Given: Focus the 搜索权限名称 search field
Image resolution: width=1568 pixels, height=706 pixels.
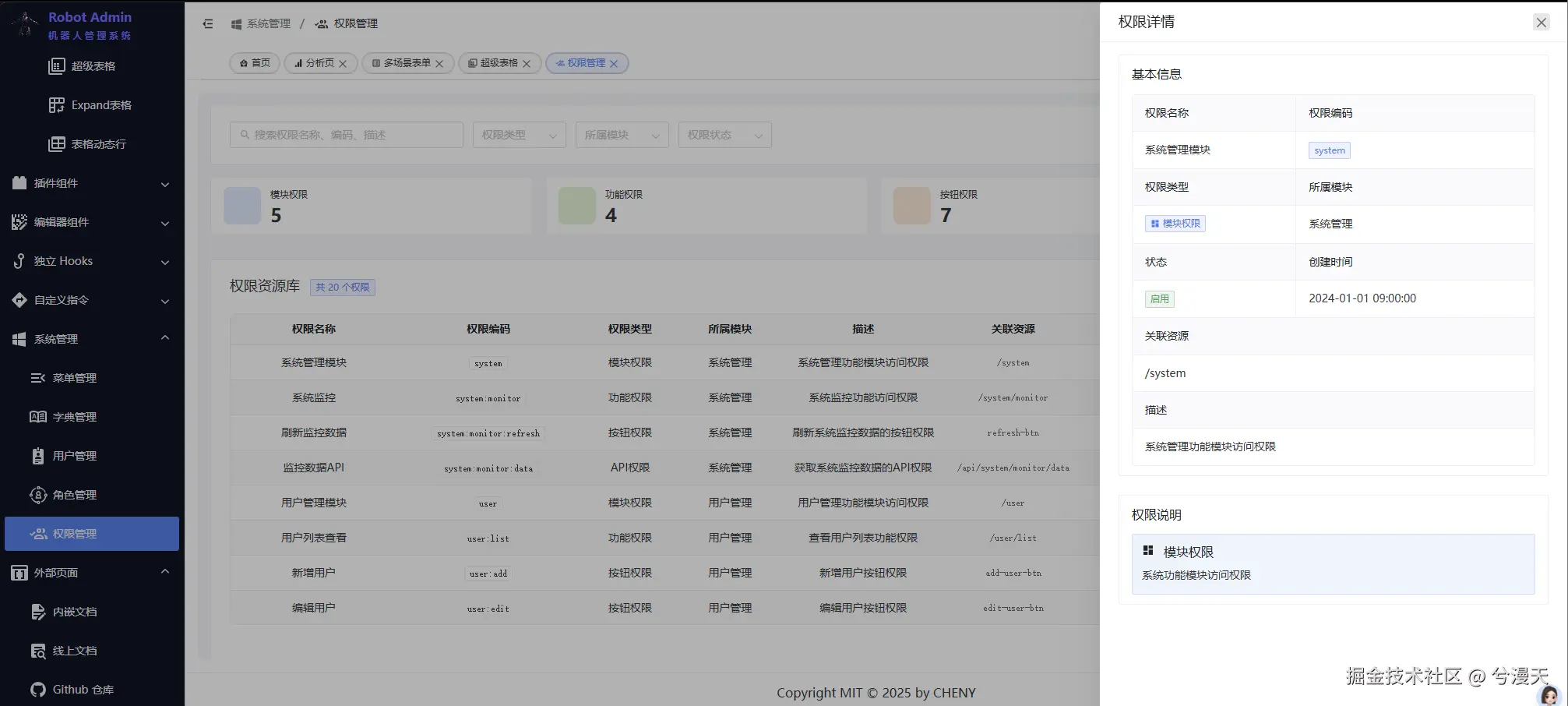Looking at the screenshot, I should (347, 135).
